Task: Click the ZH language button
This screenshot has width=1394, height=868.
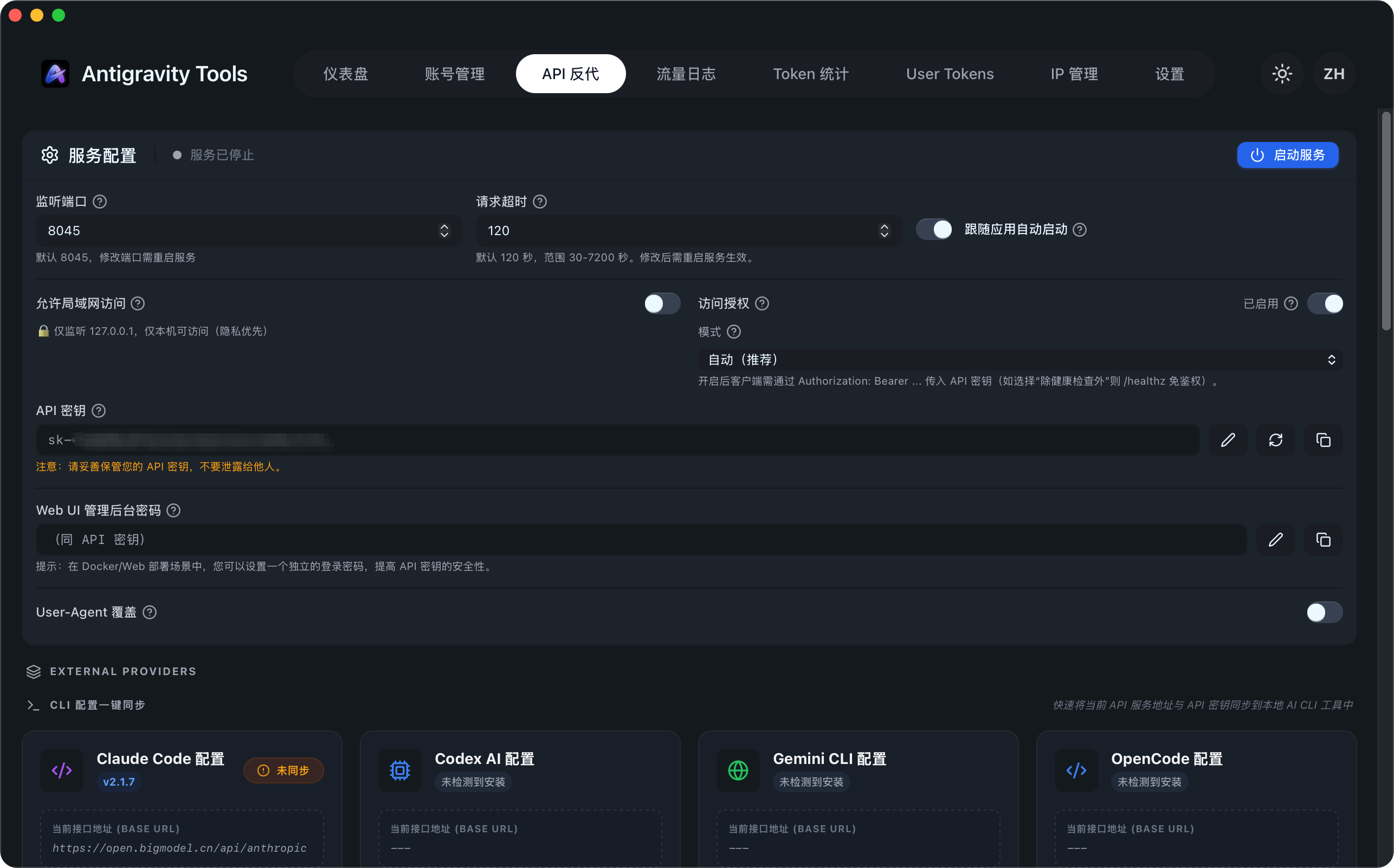Action: point(1333,74)
